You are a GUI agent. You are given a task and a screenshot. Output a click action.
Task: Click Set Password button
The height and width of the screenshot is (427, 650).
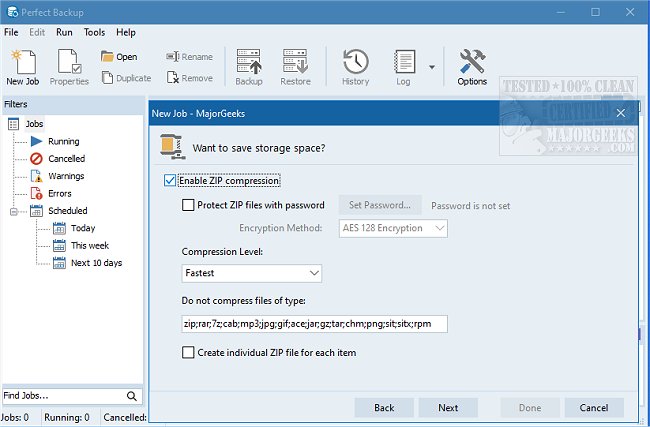coord(380,205)
